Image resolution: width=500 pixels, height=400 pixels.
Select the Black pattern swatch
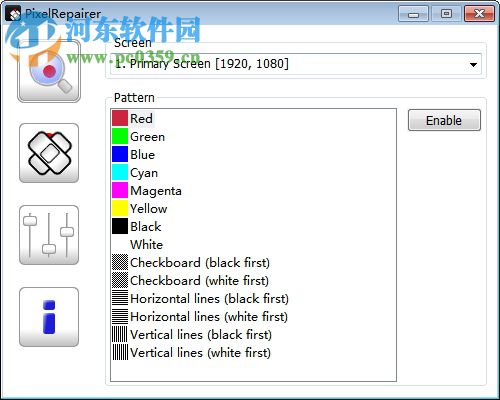point(120,226)
